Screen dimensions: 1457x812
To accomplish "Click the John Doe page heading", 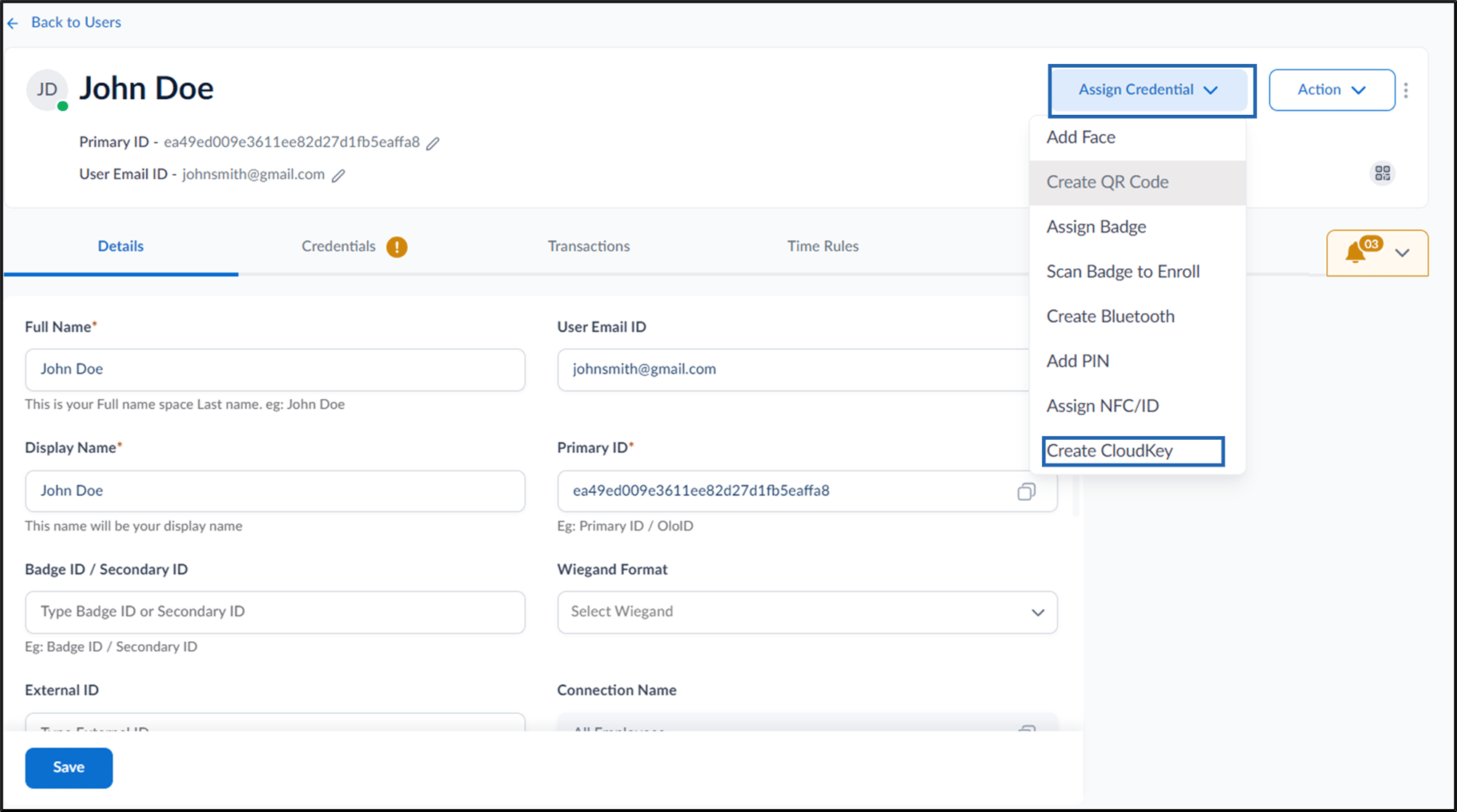I will pyautogui.click(x=146, y=89).
